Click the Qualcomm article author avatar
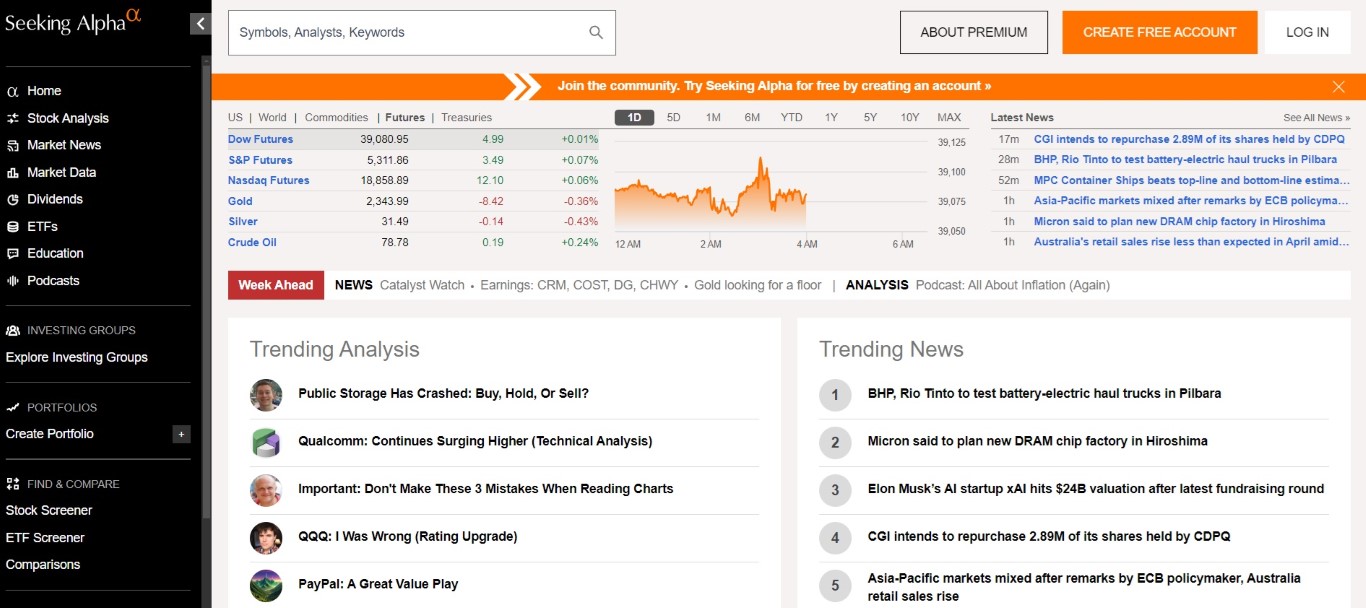Image resolution: width=1366 pixels, height=608 pixels. click(x=266, y=442)
